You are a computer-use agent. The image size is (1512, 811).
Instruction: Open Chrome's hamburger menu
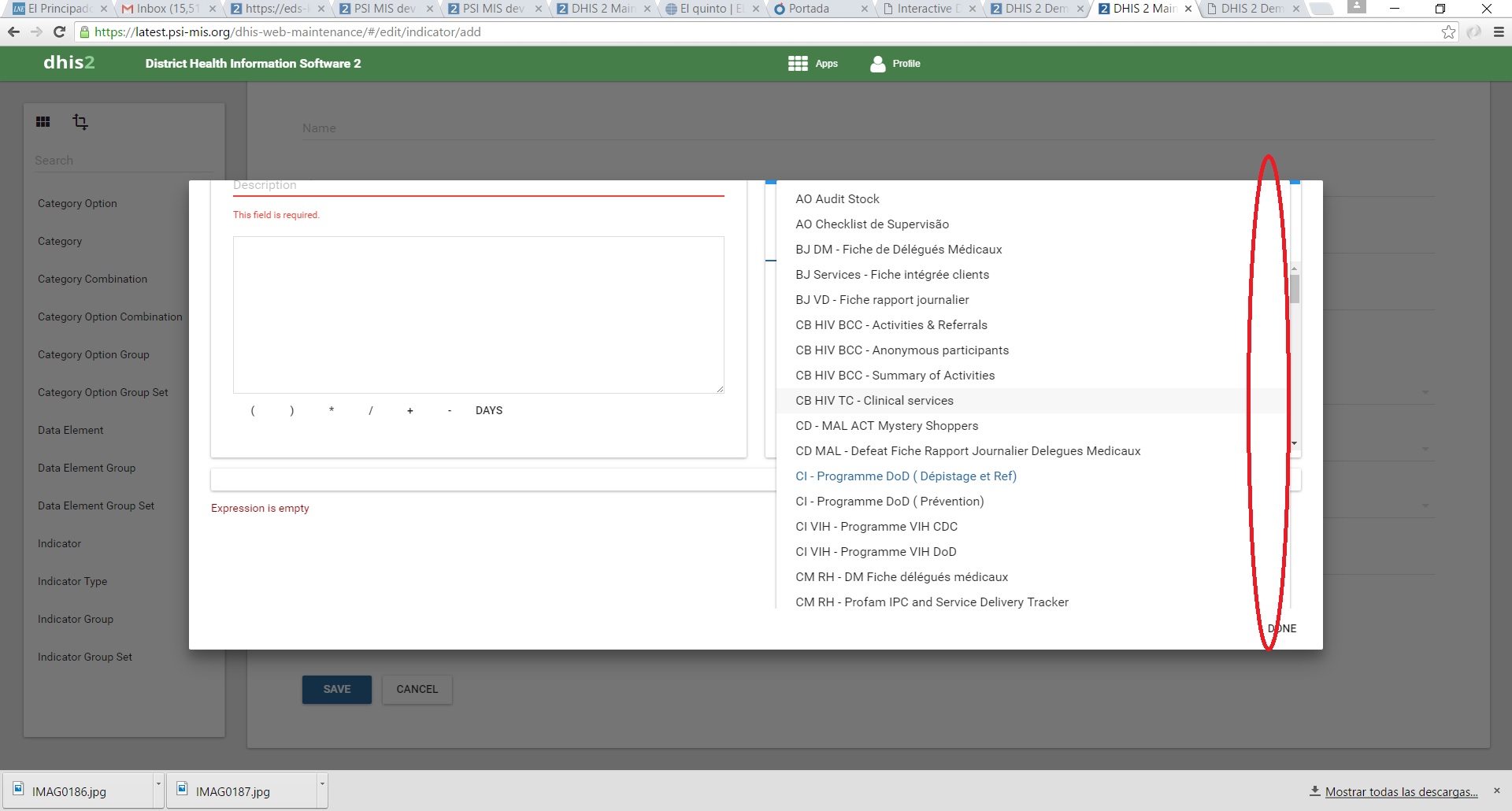click(x=1499, y=32)
